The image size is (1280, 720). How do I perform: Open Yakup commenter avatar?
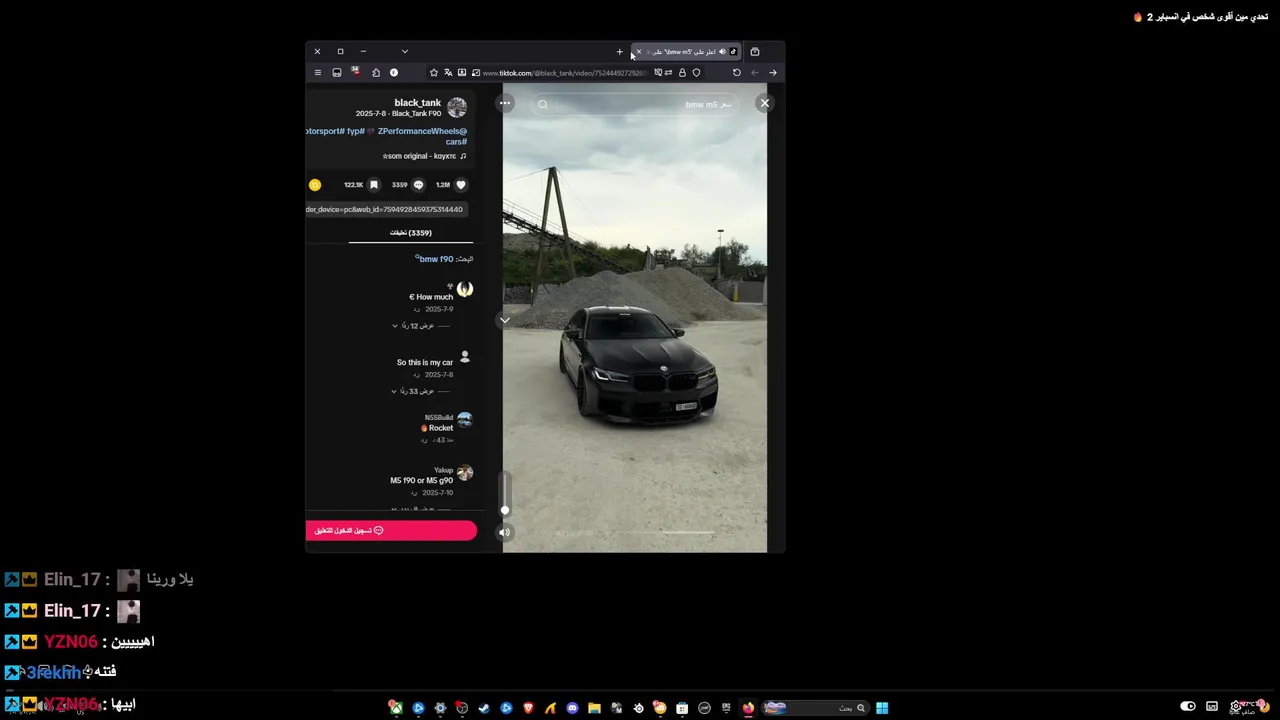click(x=464, y=473)
